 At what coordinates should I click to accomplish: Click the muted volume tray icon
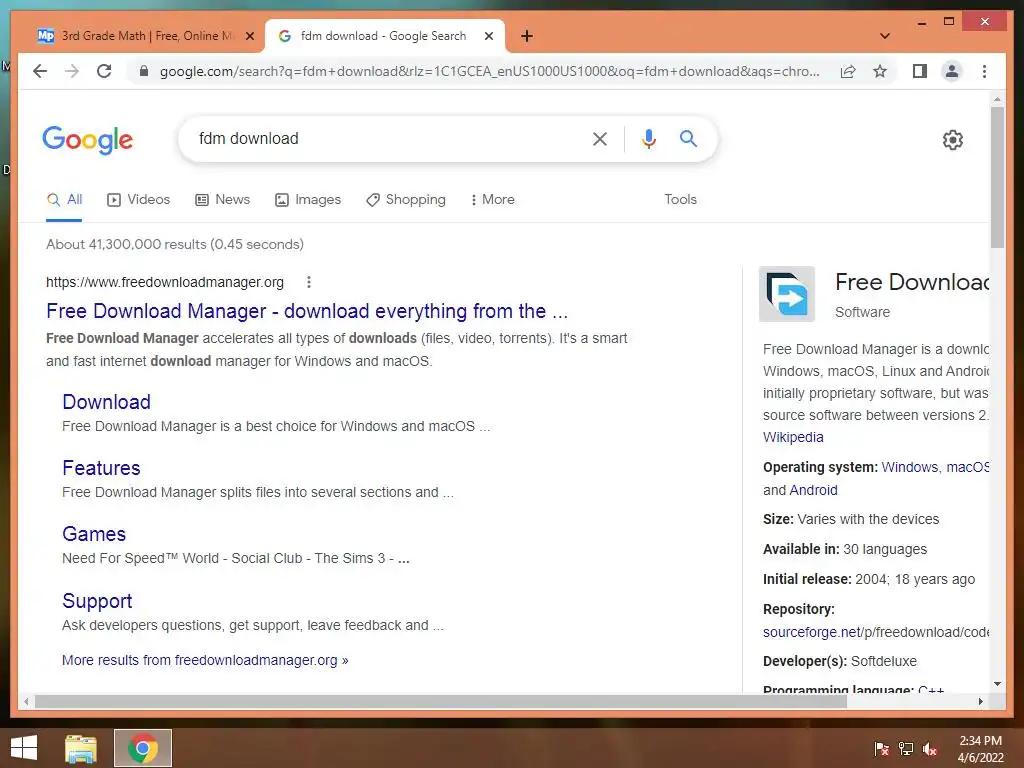coord(930,748)
